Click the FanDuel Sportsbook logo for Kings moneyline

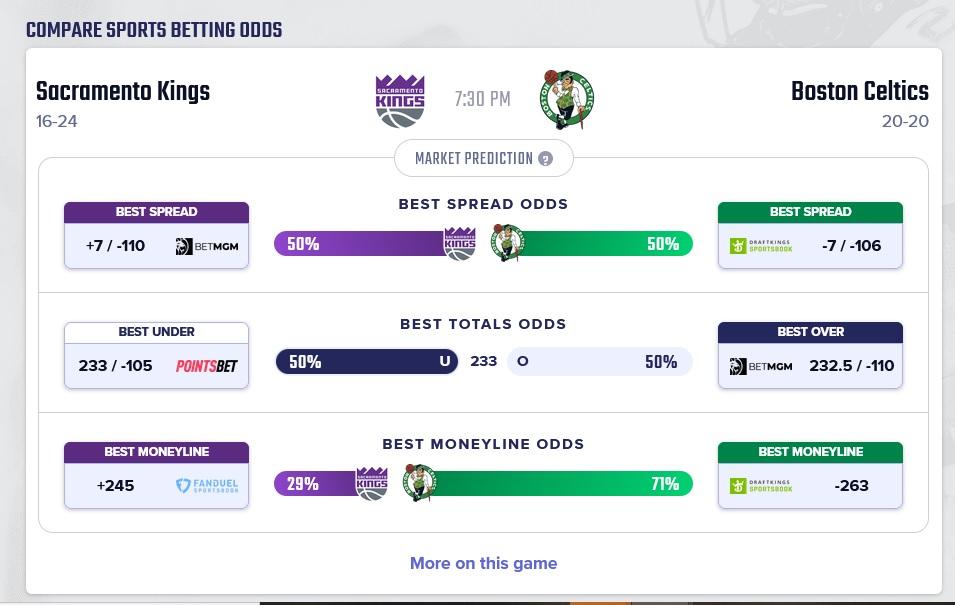pos(207,486)
